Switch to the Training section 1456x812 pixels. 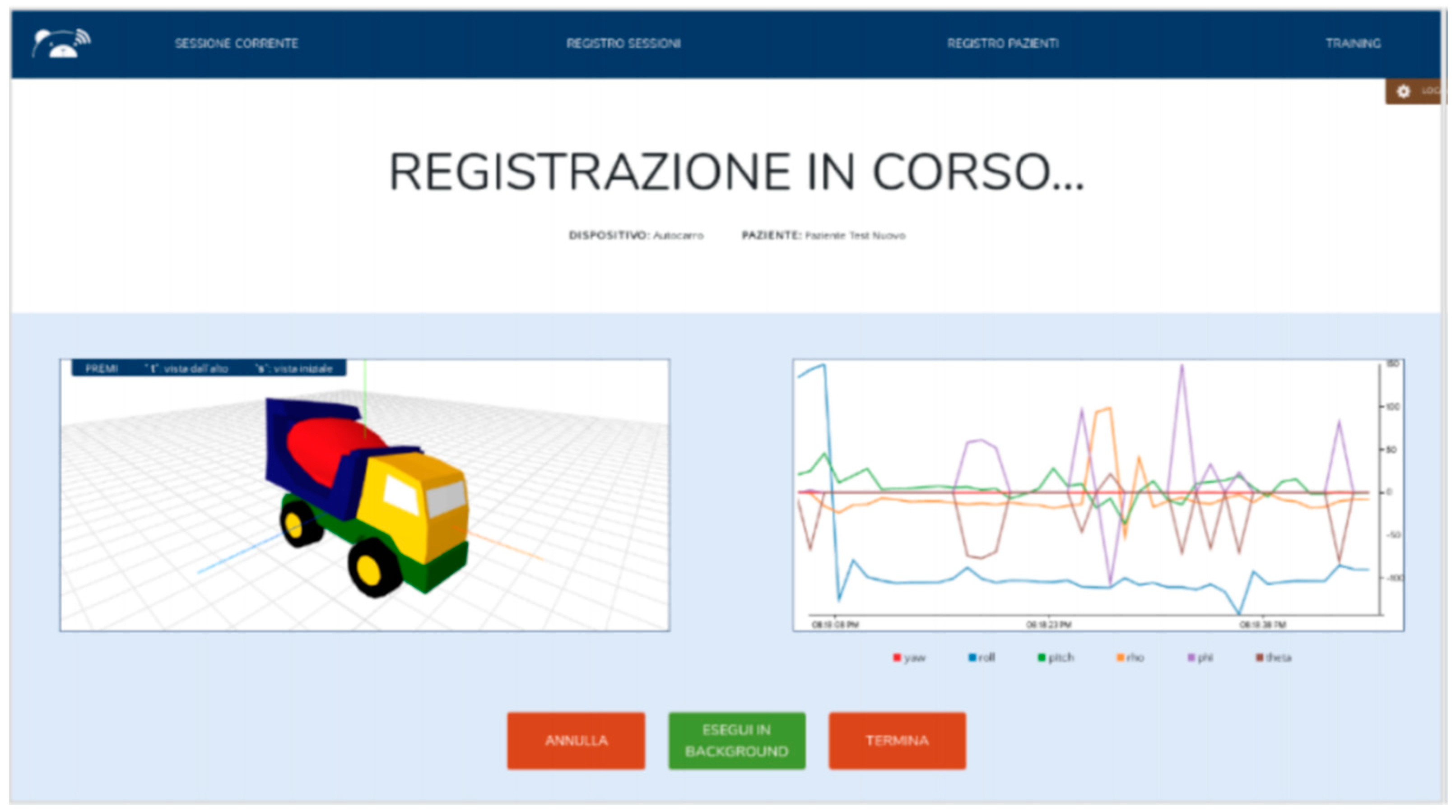click(x=1353, y=43)
